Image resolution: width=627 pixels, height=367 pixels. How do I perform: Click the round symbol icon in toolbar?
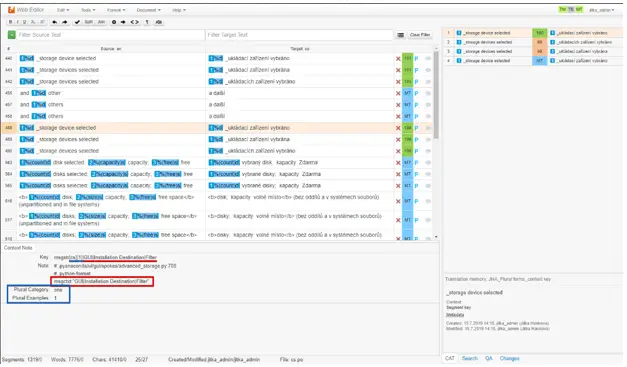point(114,22)
